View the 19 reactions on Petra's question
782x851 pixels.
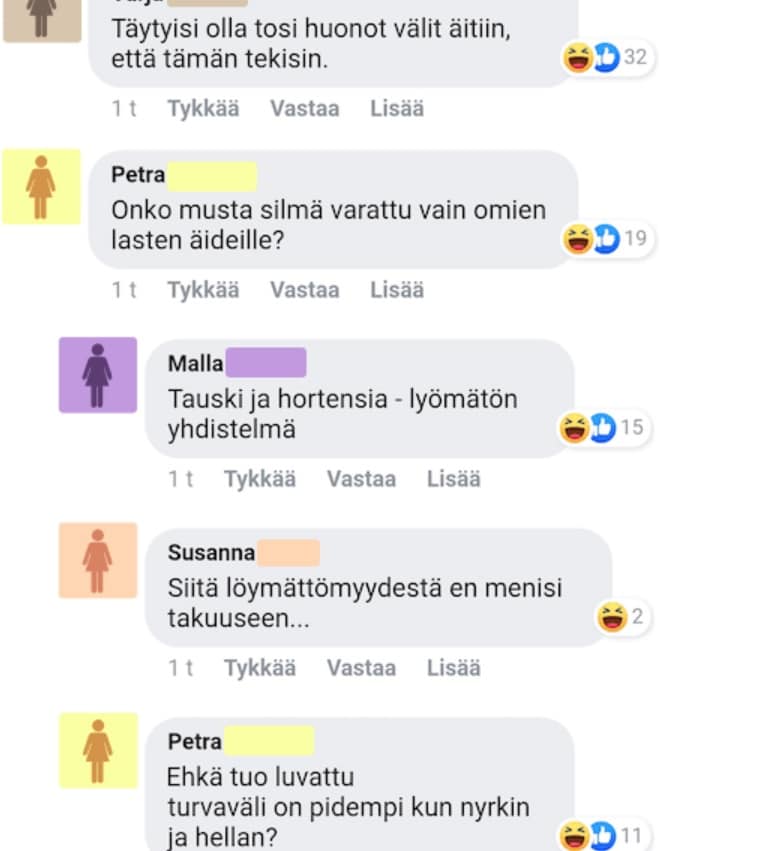click(x=607, y=239)
